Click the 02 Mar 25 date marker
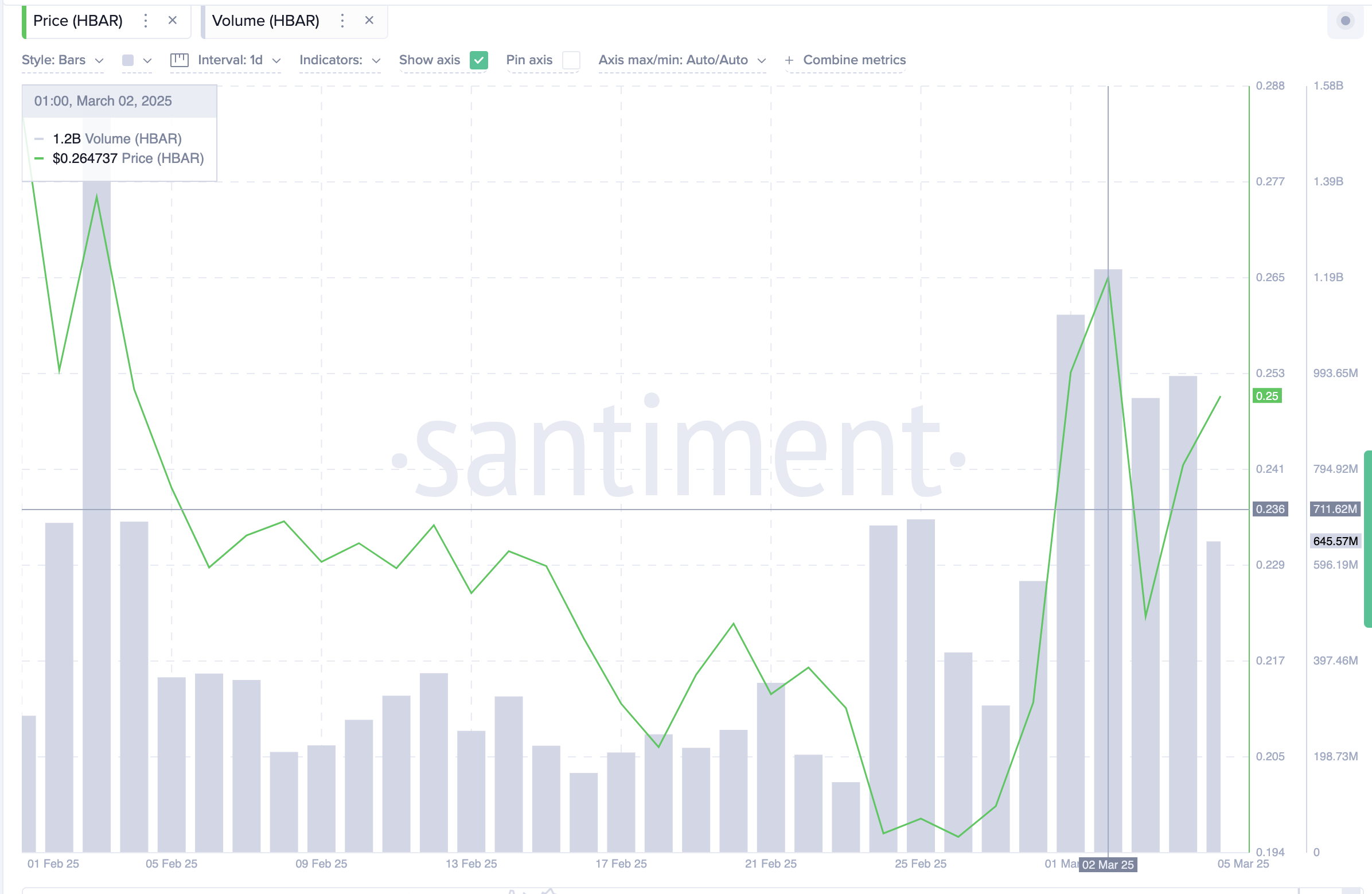This screenshot has height=894, width=1372. pos(1108,865)
